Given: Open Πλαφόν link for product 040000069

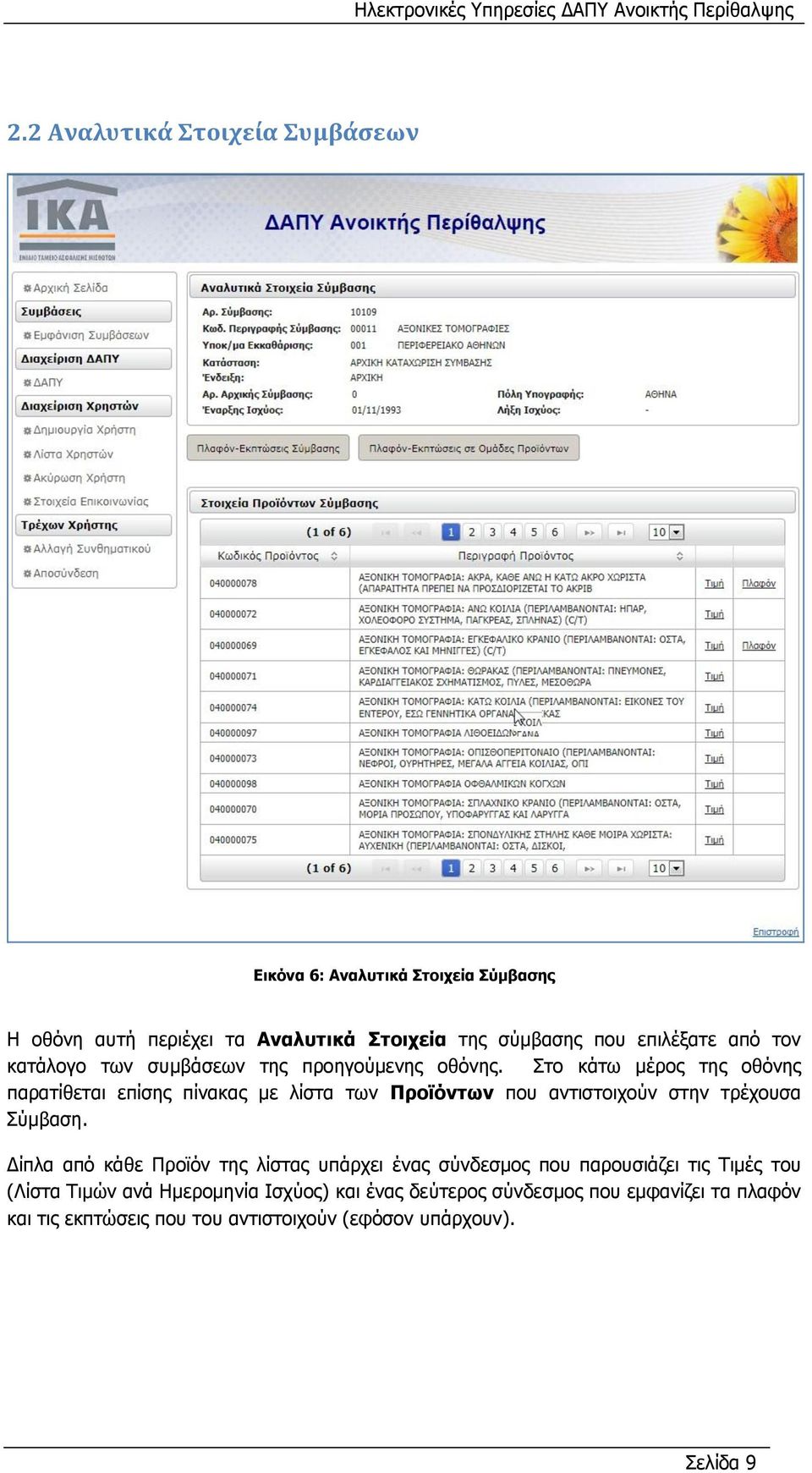Looking at the screenshot, I should point(759,646).
